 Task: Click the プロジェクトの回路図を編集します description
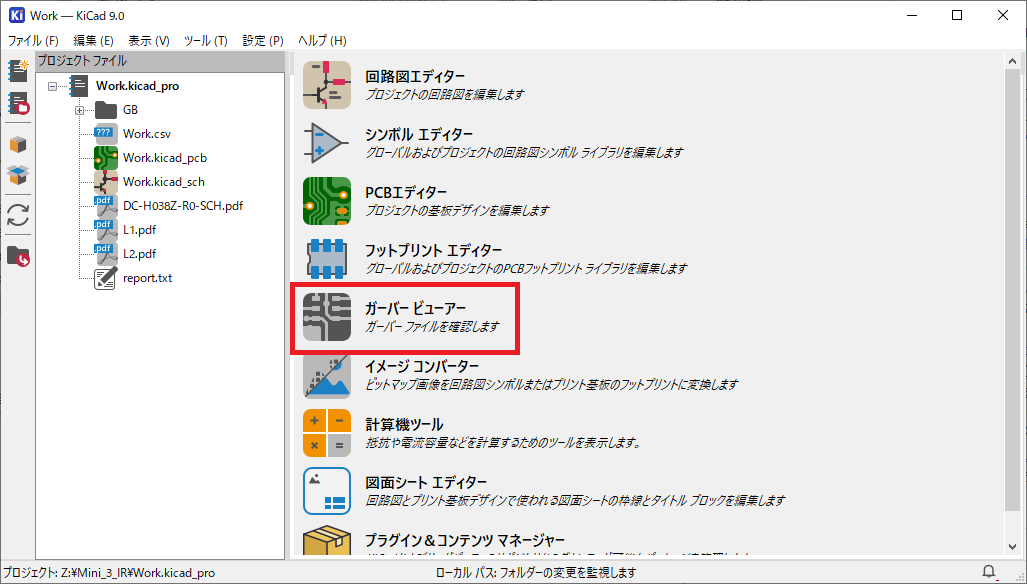[x=445, y=94]
